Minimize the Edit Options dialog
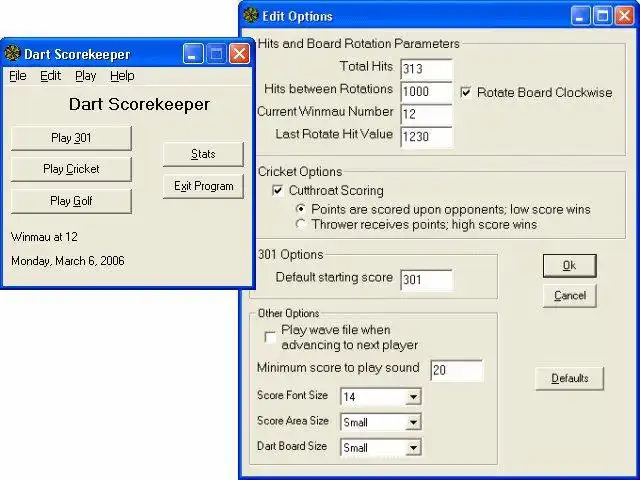640x480 pixels. click(580, 16)
